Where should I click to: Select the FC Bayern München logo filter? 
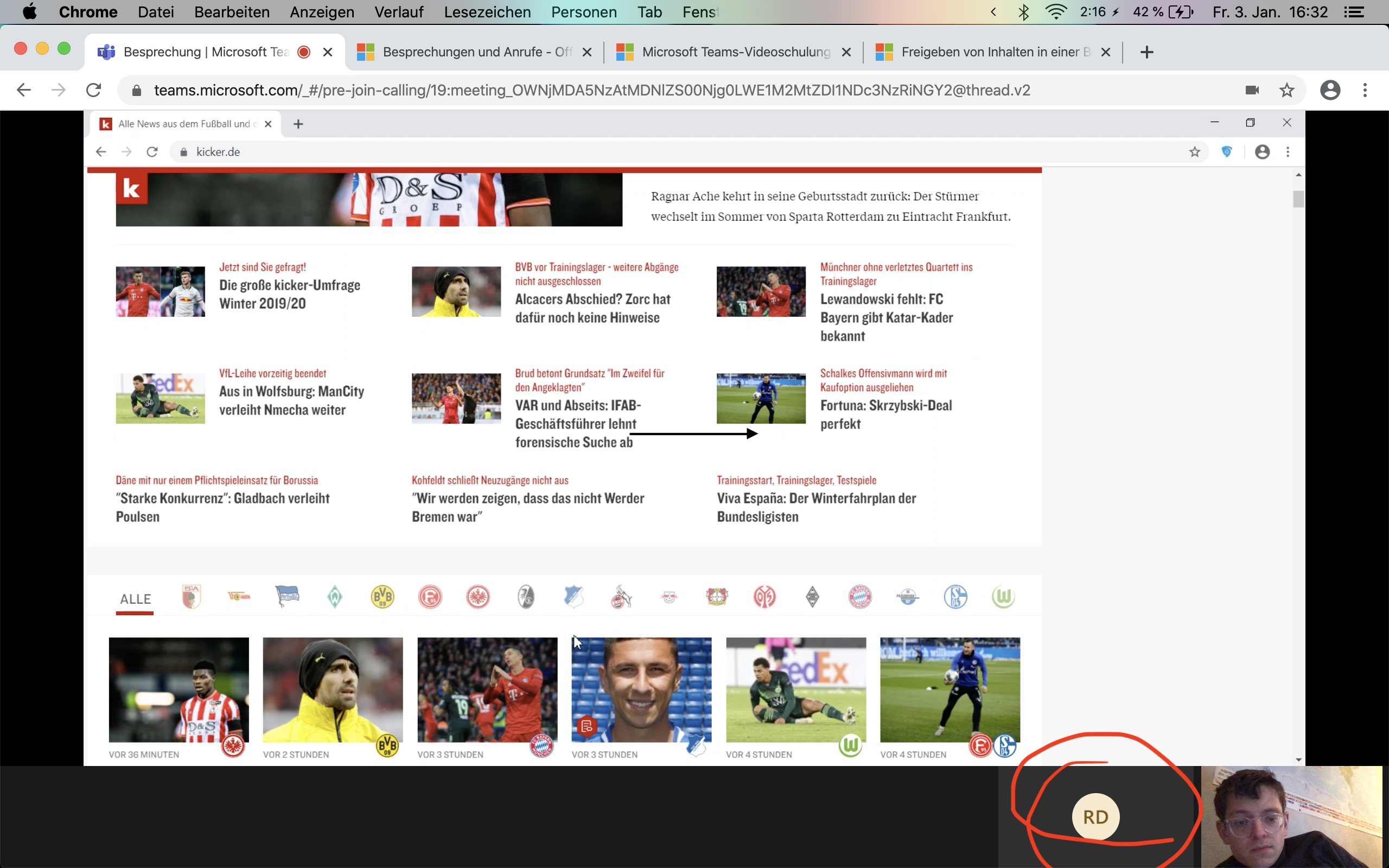pos(860,597)
